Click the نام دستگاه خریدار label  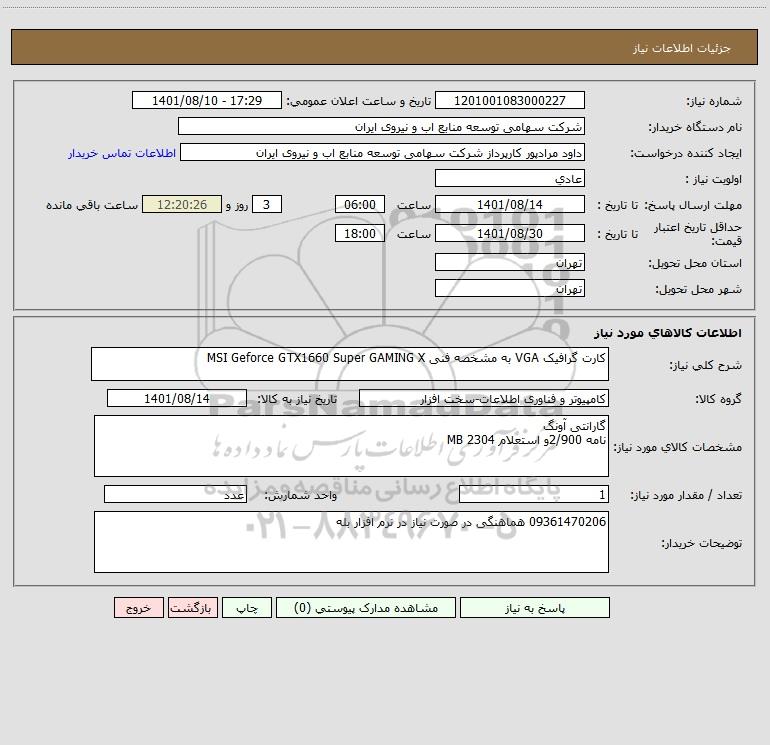click(695, 128)
